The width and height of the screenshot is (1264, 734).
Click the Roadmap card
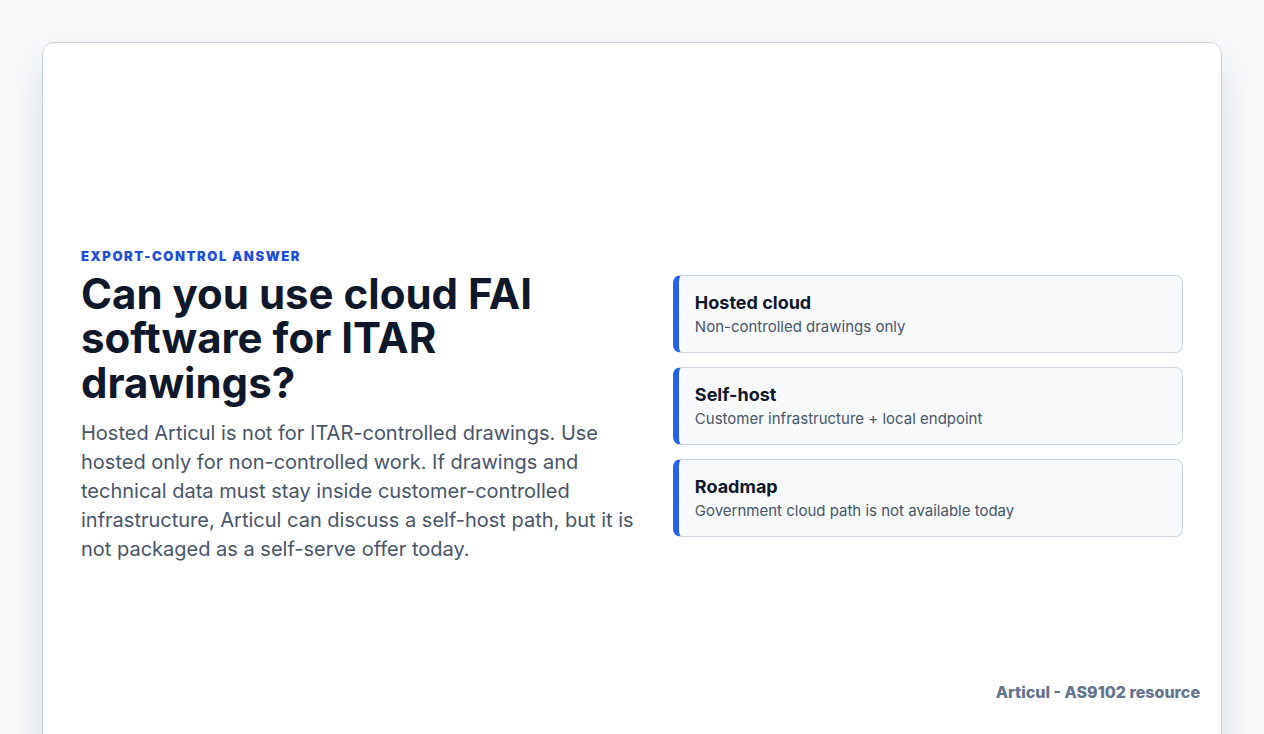coord(928,498)
